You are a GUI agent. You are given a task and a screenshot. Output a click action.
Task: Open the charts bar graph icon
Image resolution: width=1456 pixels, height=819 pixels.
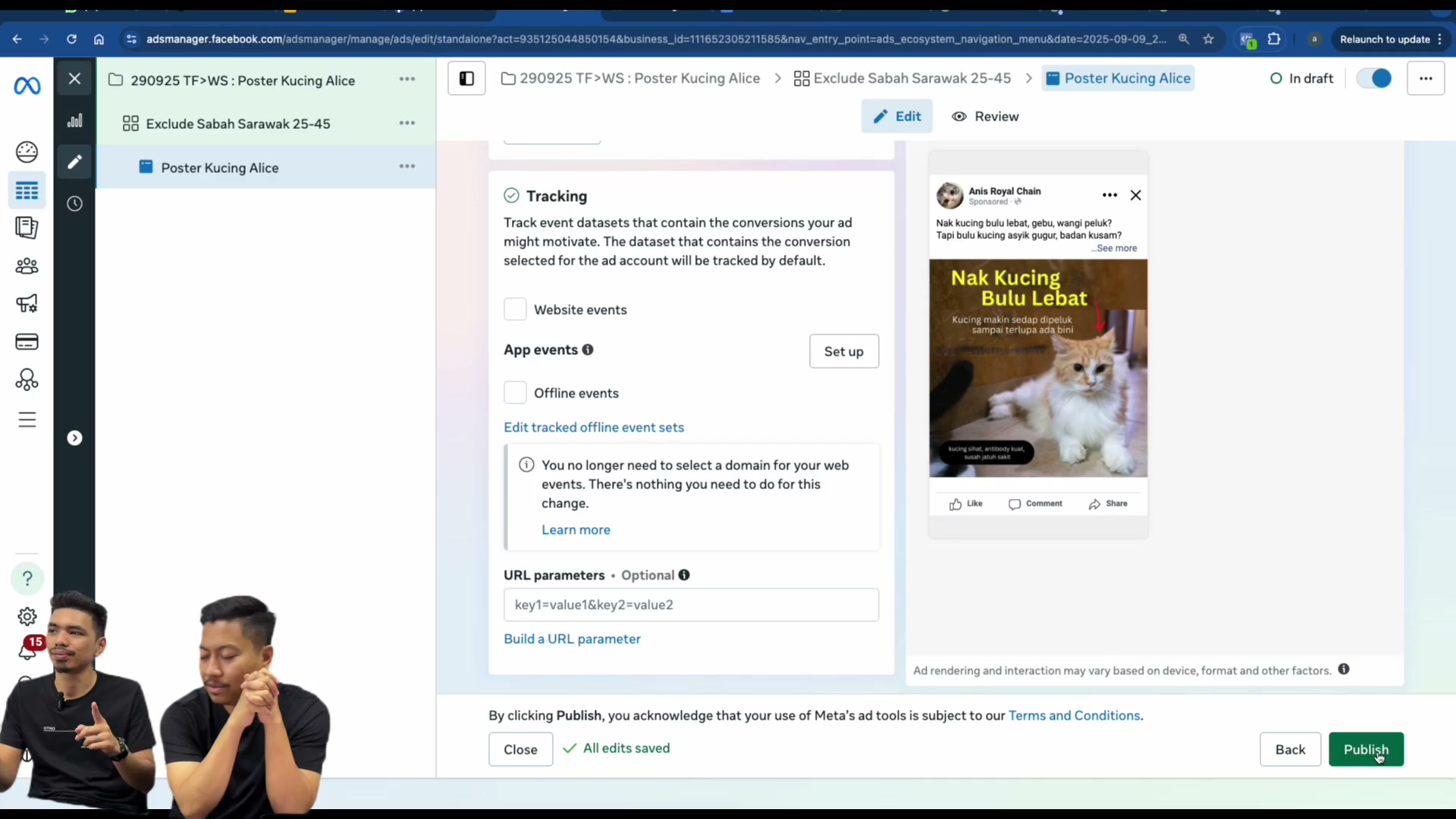click(x=74, y=121)
